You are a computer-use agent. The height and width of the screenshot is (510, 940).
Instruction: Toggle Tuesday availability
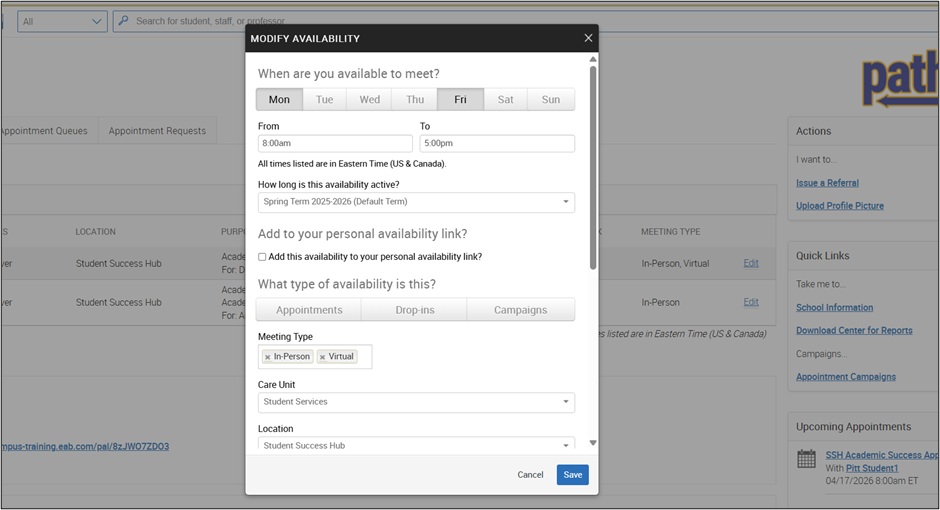[x=324, y=99]
